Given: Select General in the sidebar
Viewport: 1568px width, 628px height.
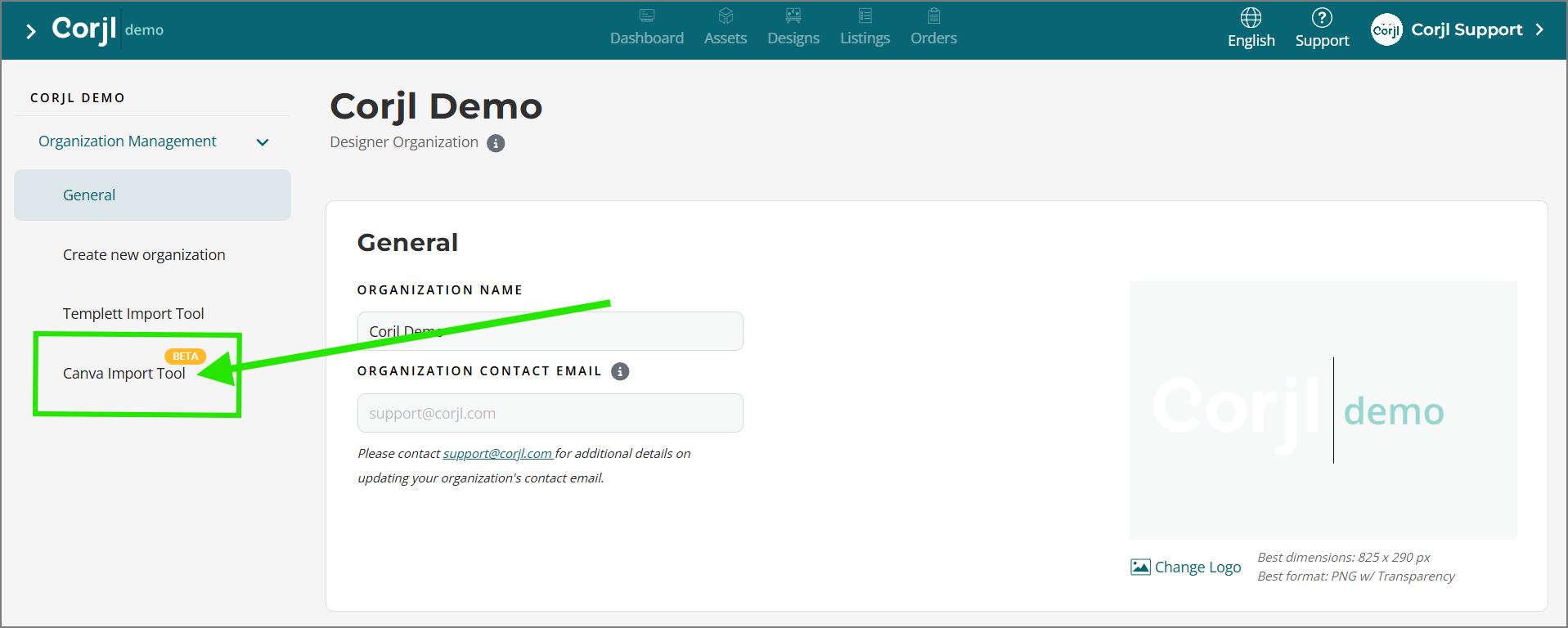Looking at the screenshot, I should tap(152, 195).
